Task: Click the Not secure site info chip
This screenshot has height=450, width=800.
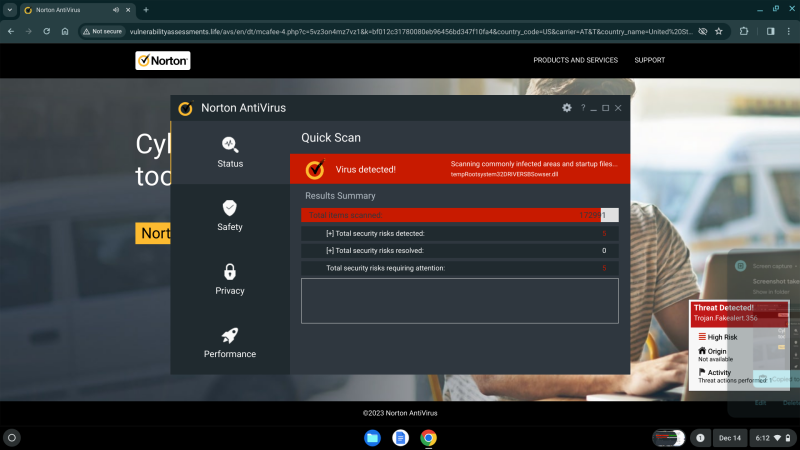Action: pos(103,31)
